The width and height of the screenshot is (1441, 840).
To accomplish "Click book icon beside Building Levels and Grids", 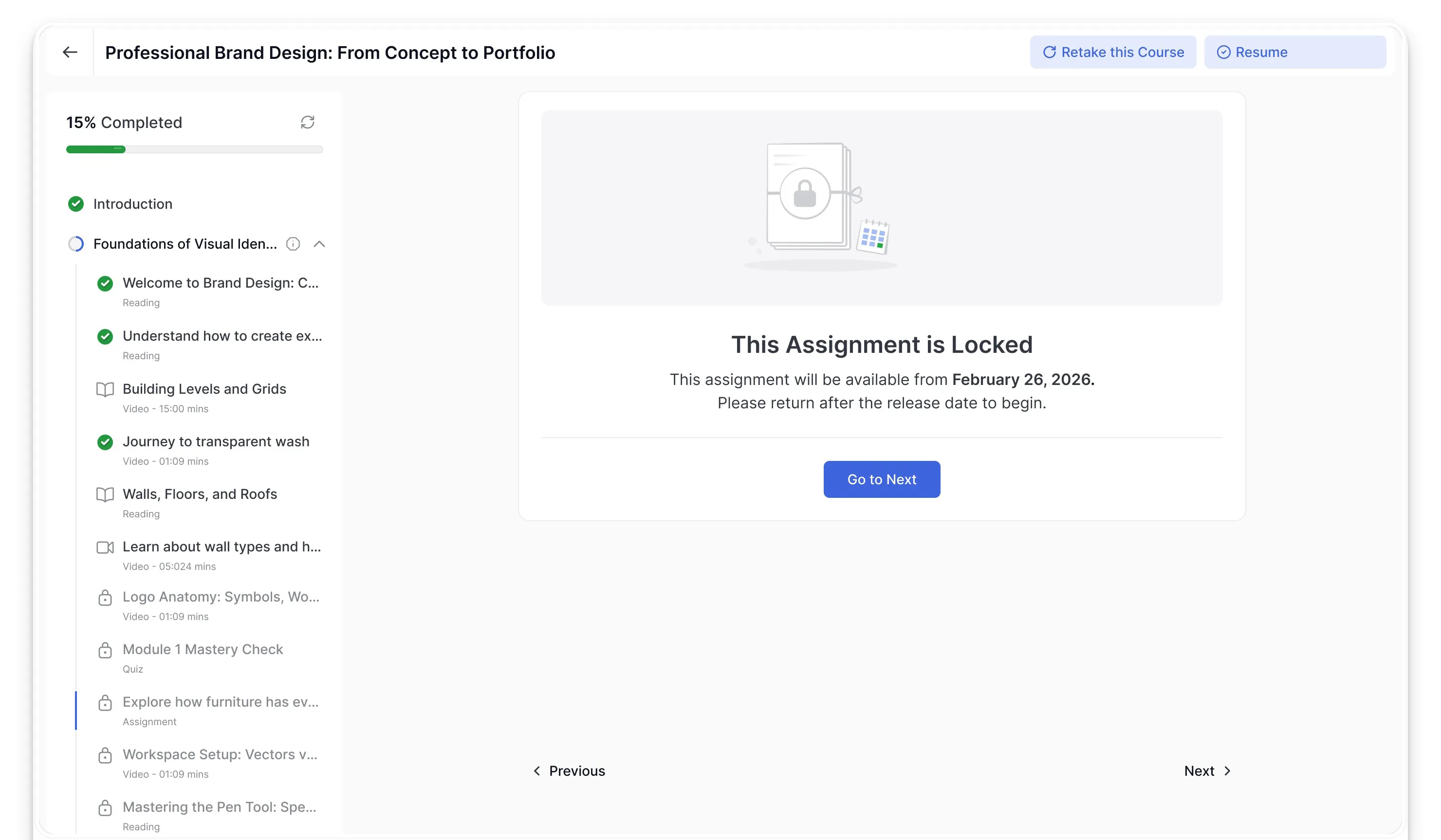I will [105, 389].
